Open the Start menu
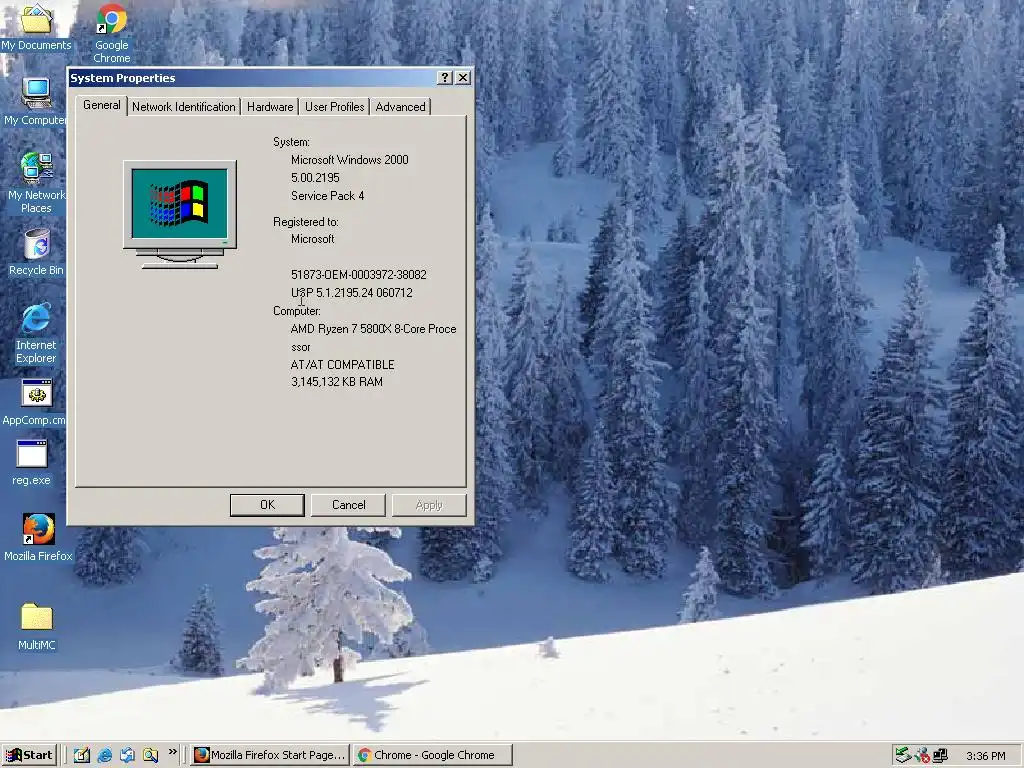 [x=29, y=755]
